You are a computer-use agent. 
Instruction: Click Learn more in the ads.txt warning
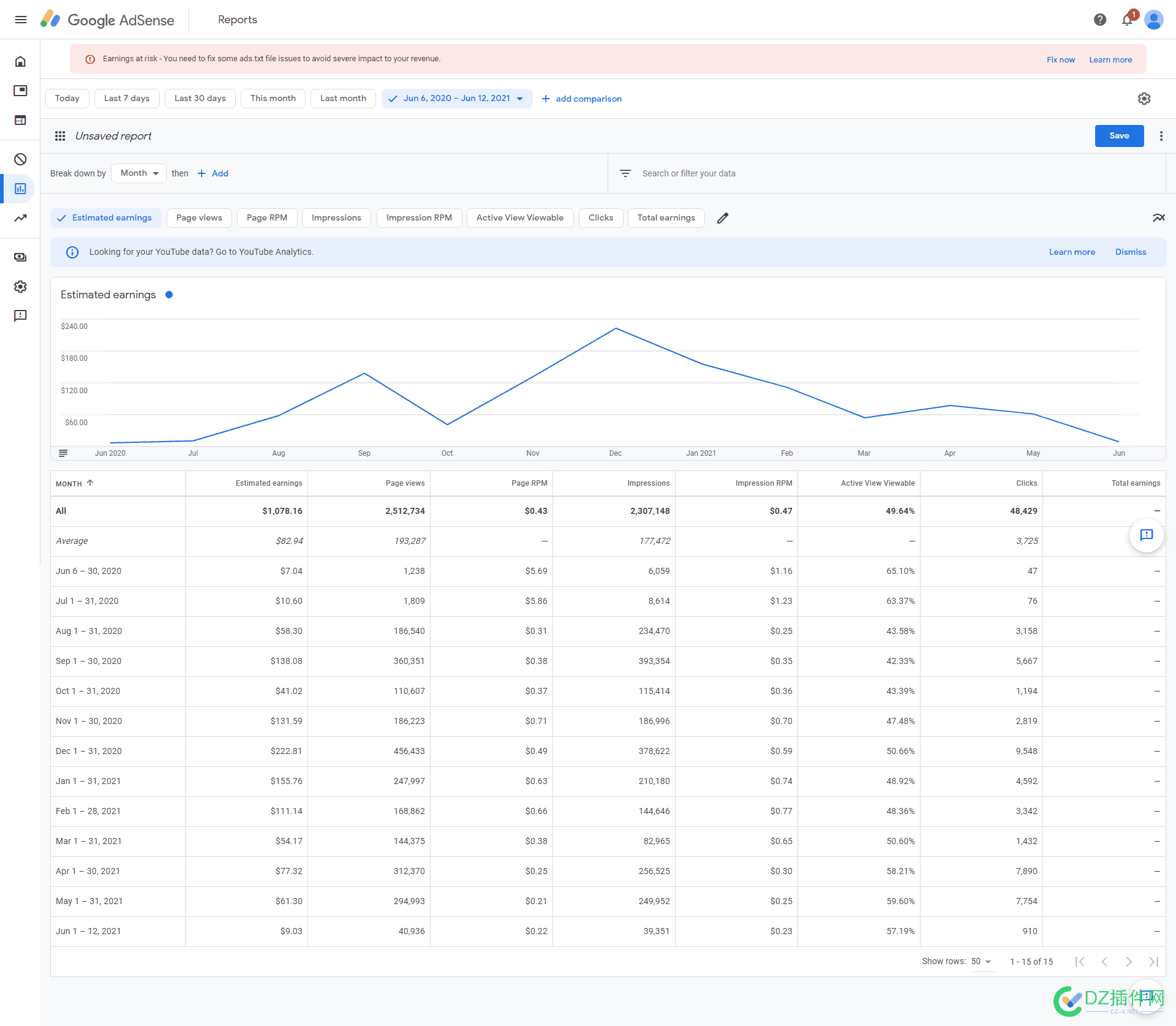(1110, 60)
